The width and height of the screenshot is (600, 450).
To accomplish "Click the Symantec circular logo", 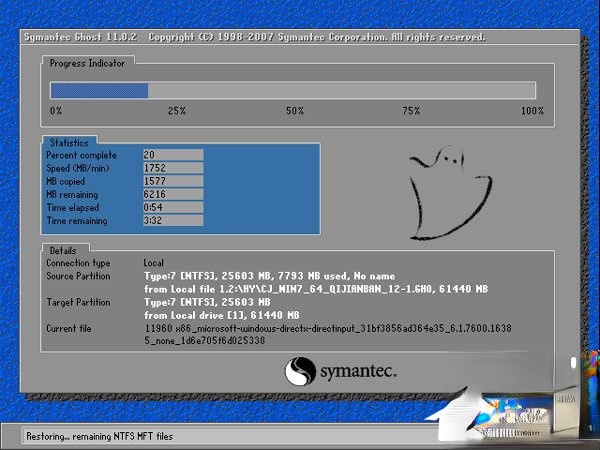I will 300,371.
